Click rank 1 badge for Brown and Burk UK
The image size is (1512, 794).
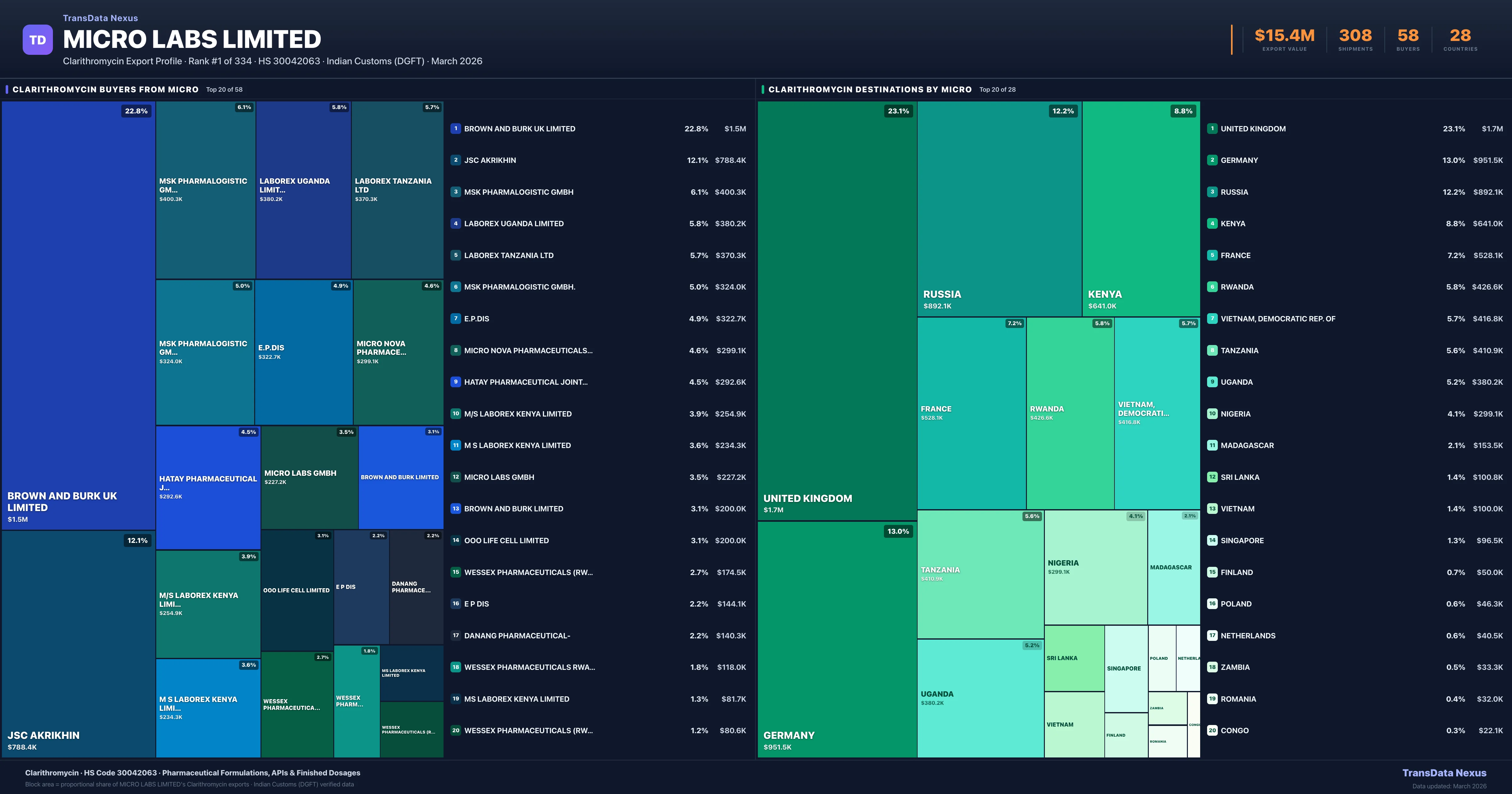tap(455, 129)
